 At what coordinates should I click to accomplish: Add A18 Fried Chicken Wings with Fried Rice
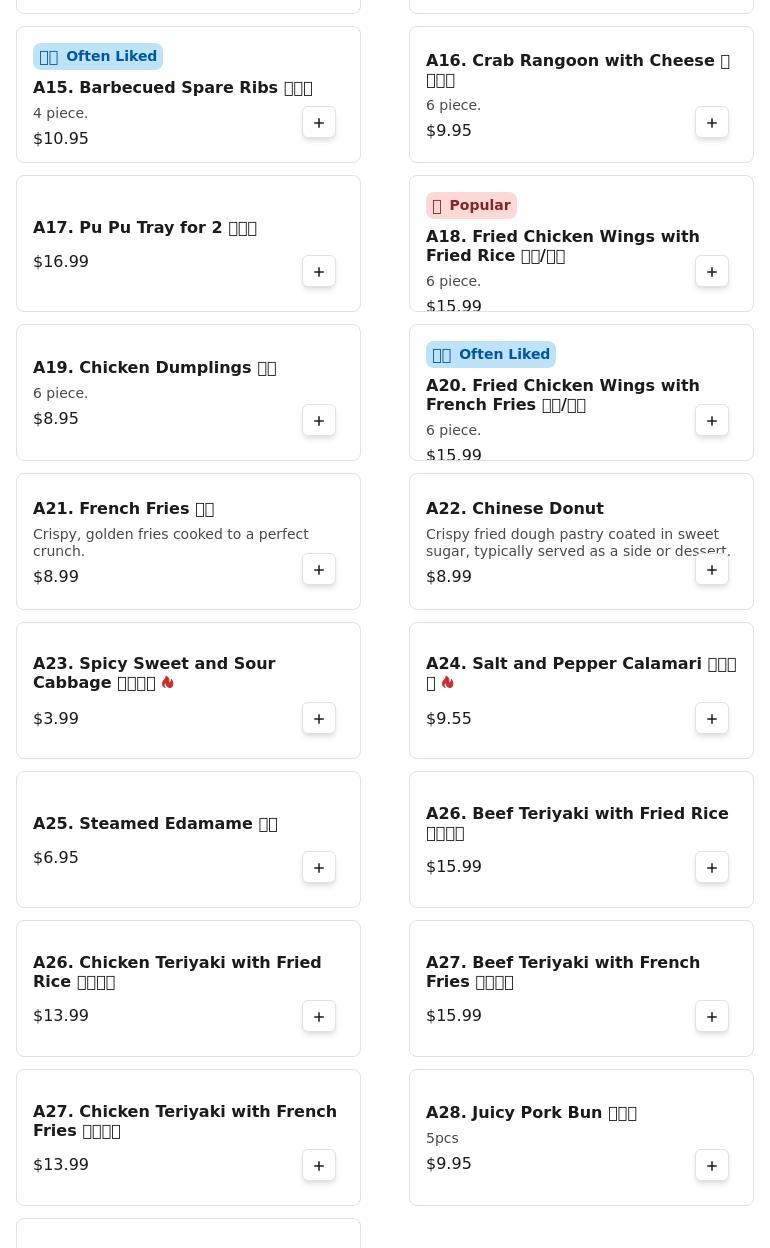coord(712,272)
